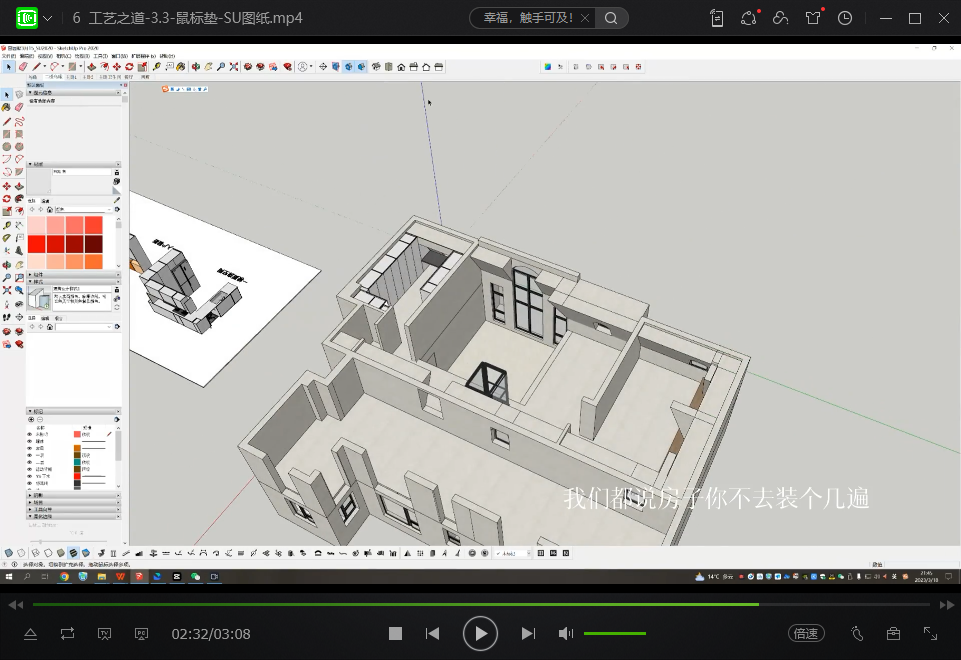Stop the video with the square button
The width and height of the screenshot is (961, 660).
pyautogui.click(x=395, y=633)
